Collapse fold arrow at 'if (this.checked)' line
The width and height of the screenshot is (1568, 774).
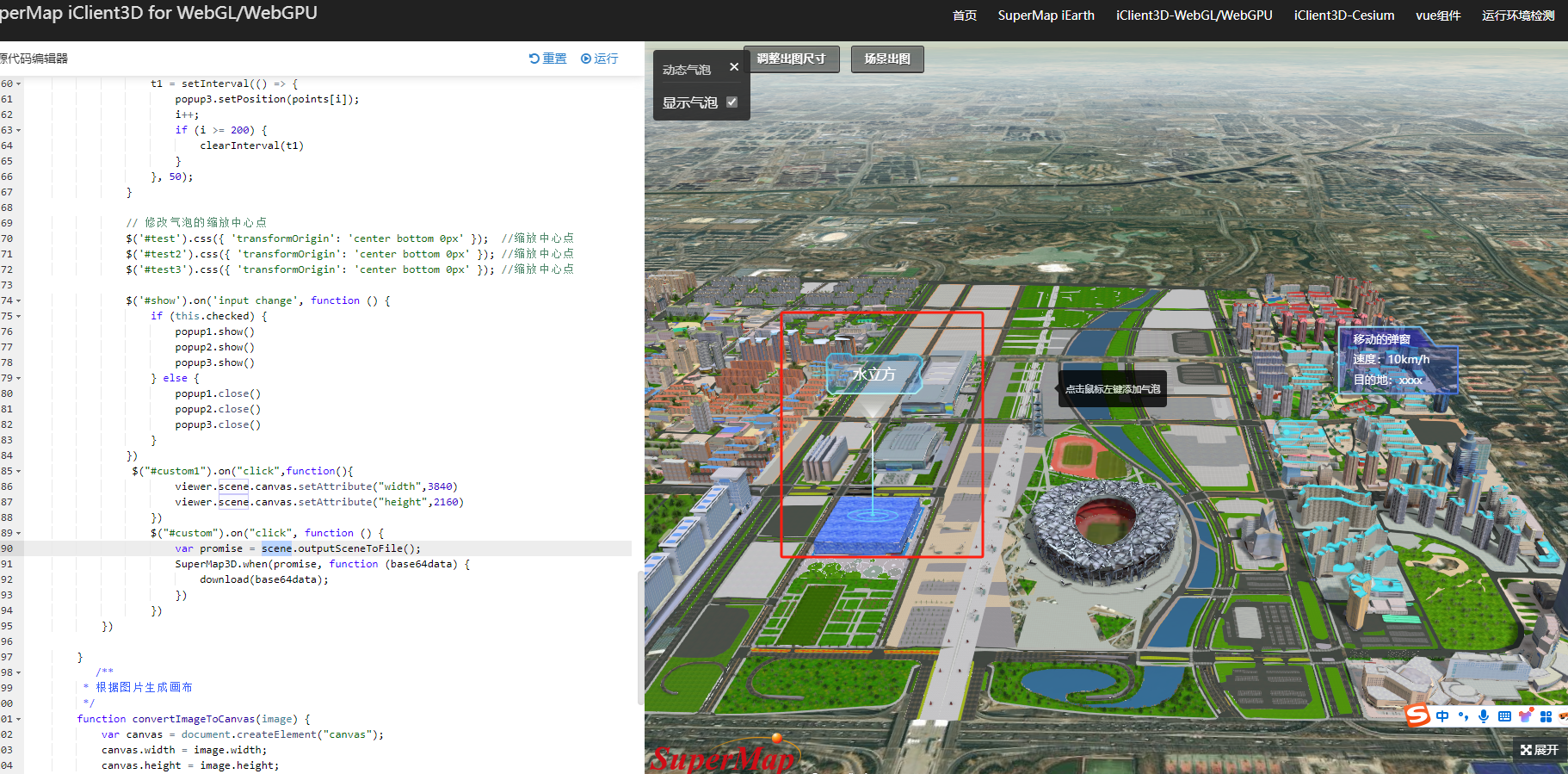tap(18, 316)
